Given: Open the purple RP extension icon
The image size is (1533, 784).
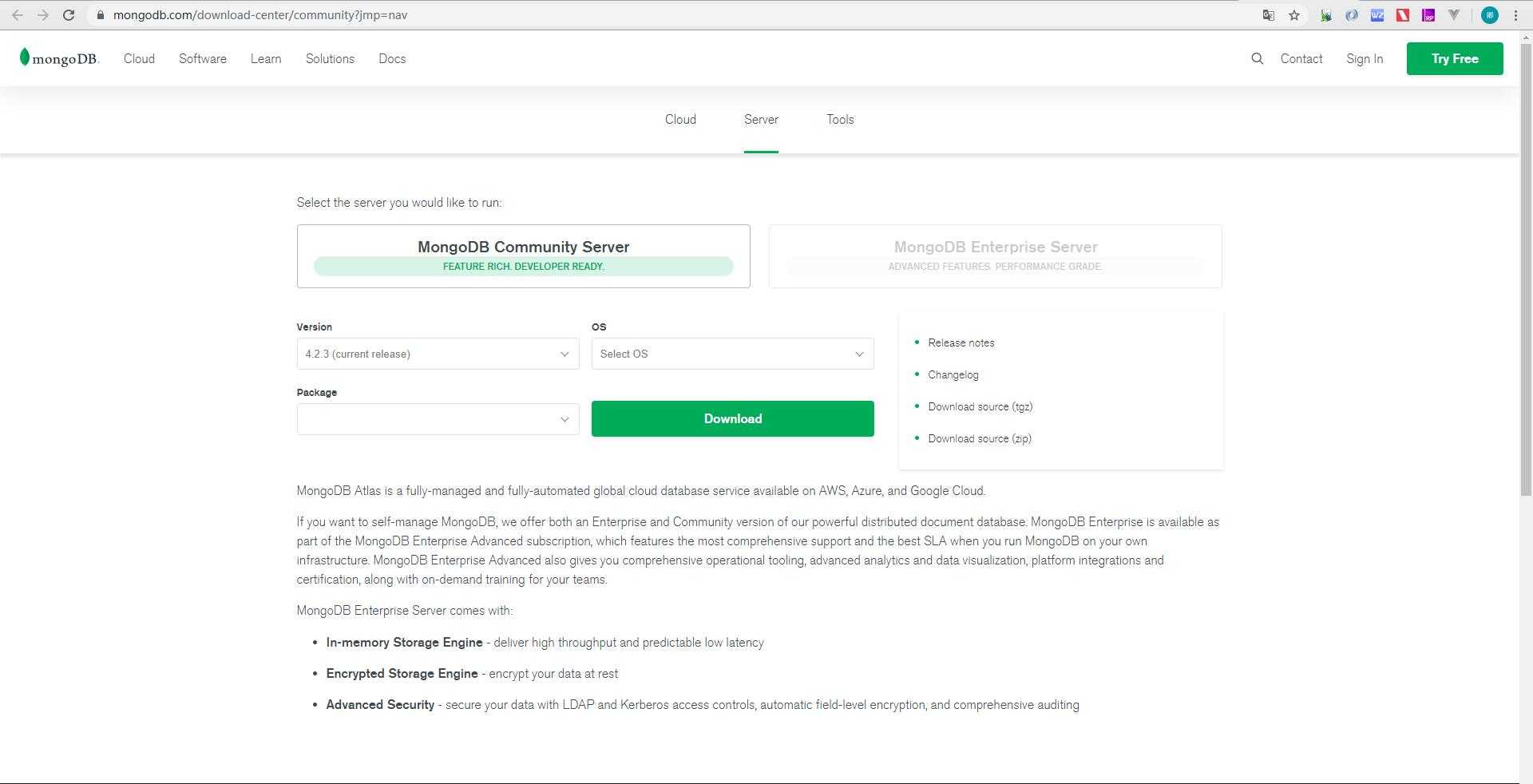Looking at the screenshot, I should pyautogui.click(x=1428, y=15).
